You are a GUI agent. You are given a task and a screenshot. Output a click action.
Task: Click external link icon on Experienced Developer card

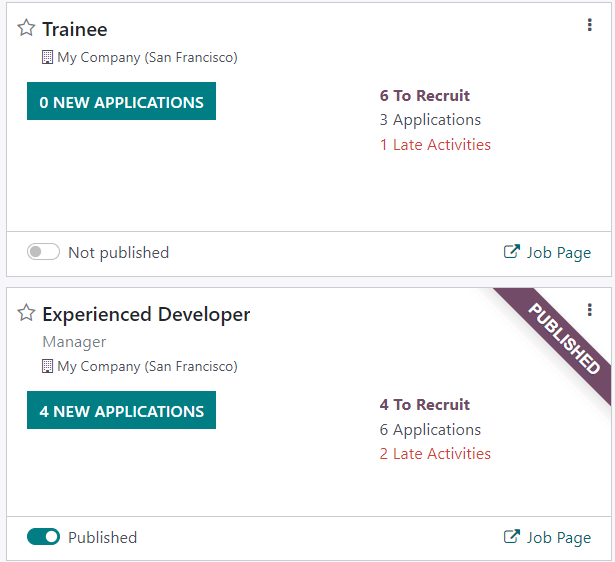pos(511,537)
